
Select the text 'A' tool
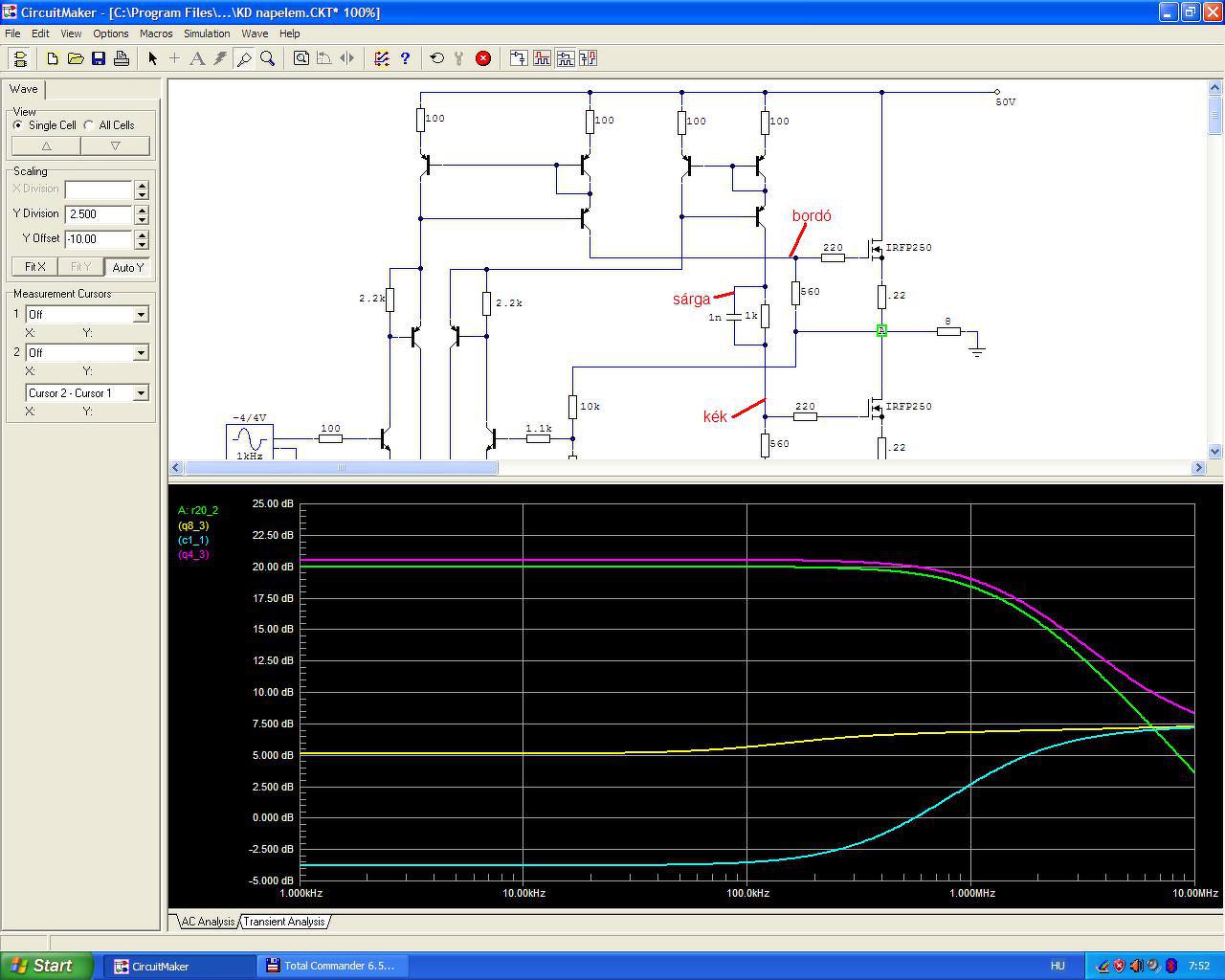point(197,58)
